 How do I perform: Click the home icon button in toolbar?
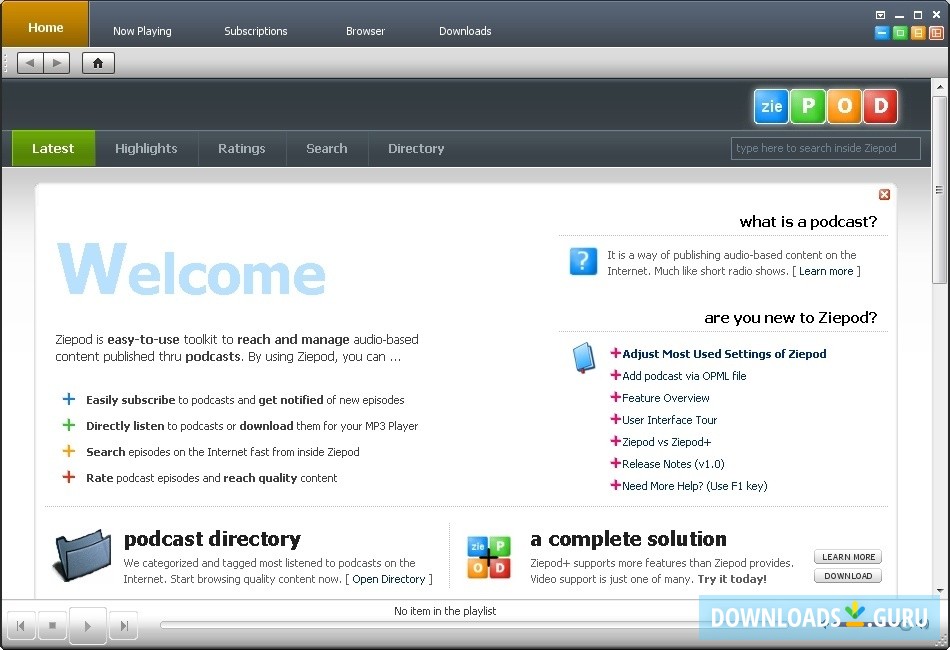[x=98, y=62]
